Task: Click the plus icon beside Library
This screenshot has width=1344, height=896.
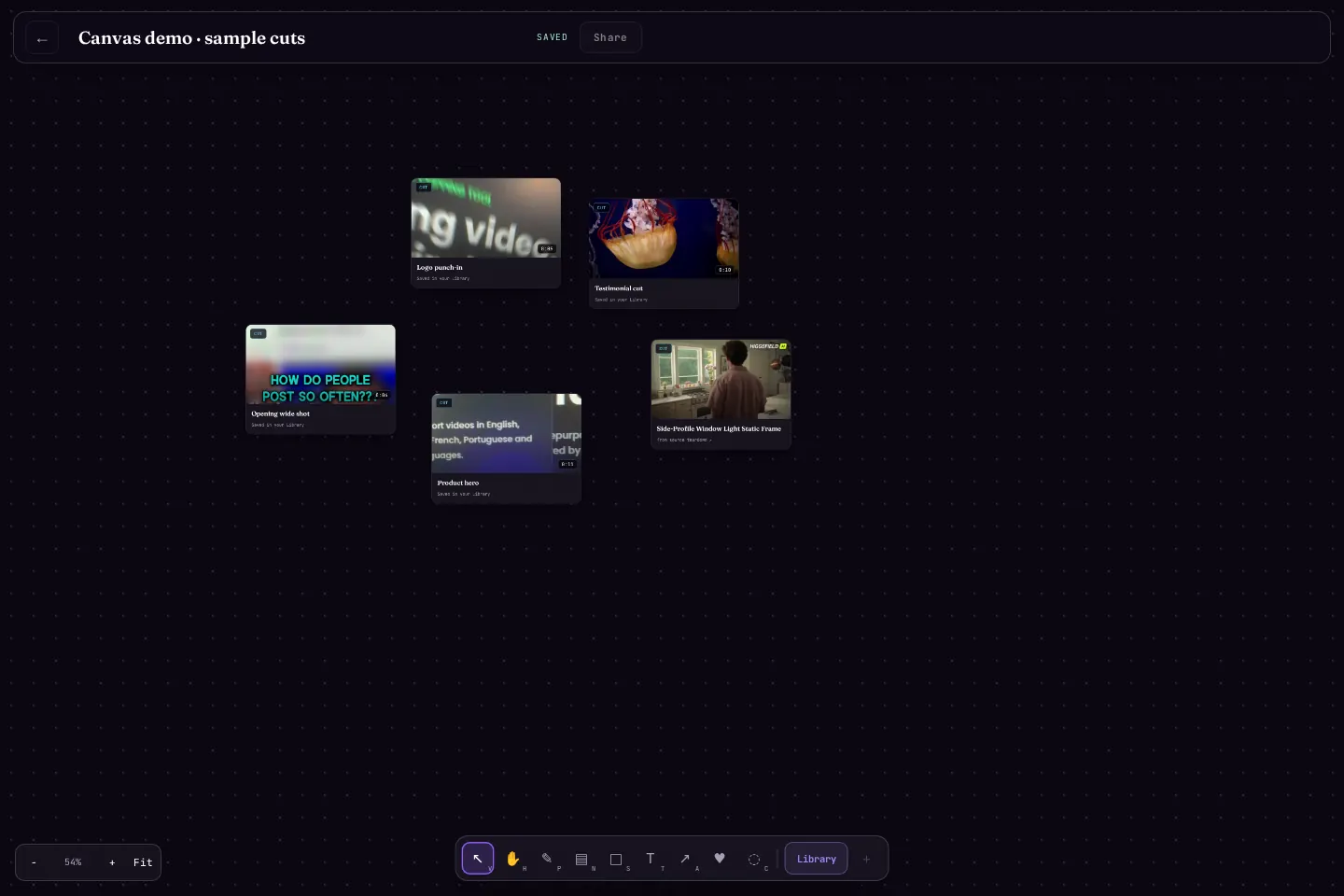Action: pos(866,859)
